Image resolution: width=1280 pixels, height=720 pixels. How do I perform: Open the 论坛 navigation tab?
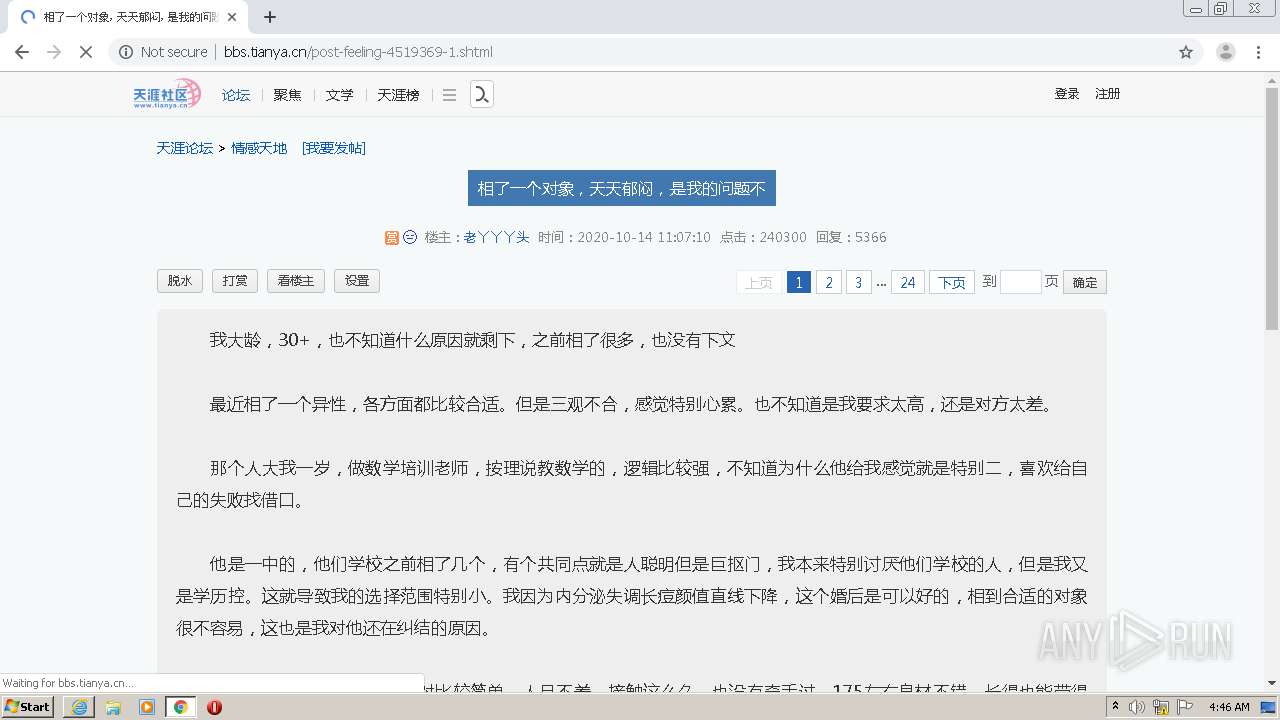point(236,95)
